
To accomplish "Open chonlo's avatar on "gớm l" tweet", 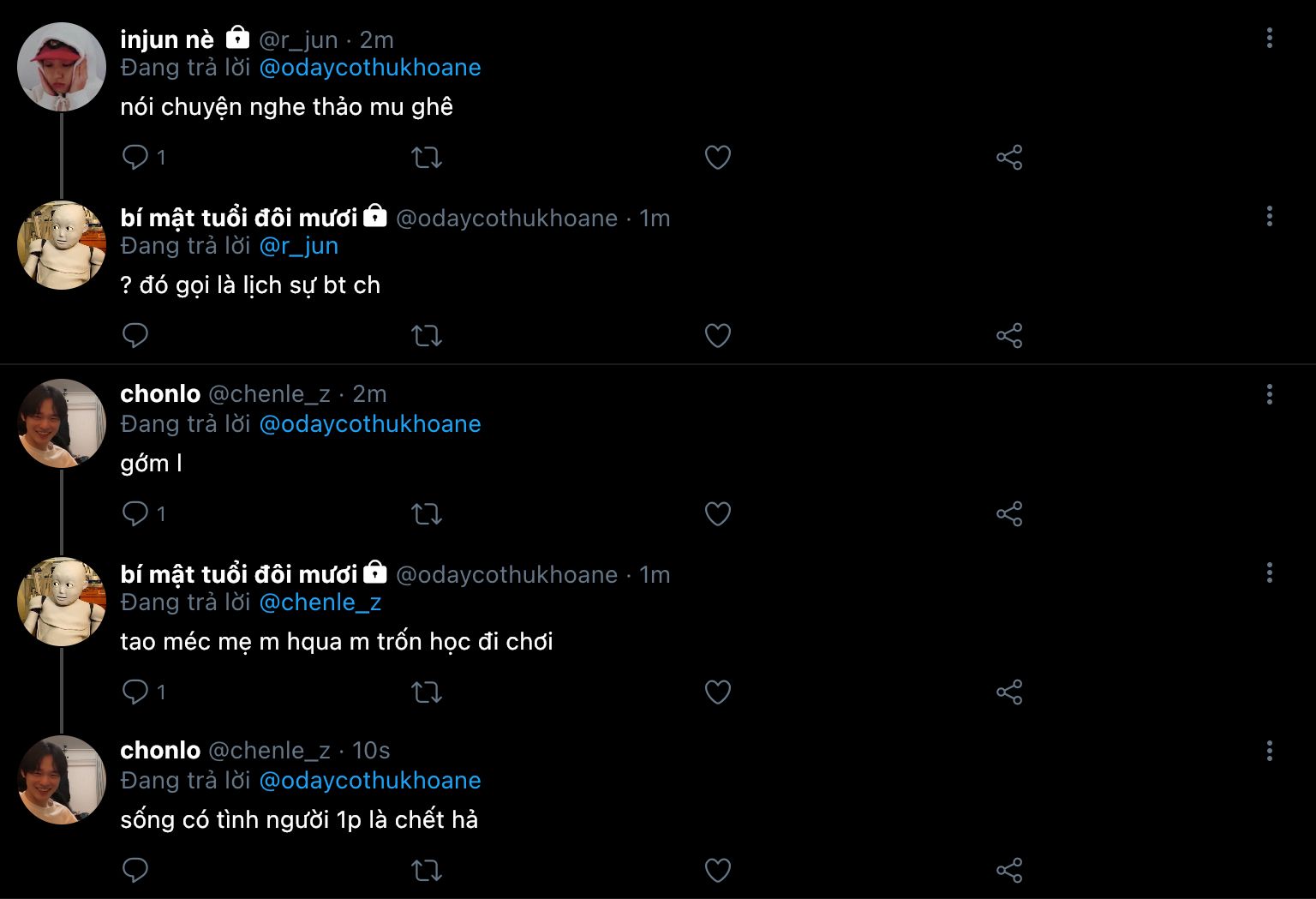I will [x=62, y=423].
